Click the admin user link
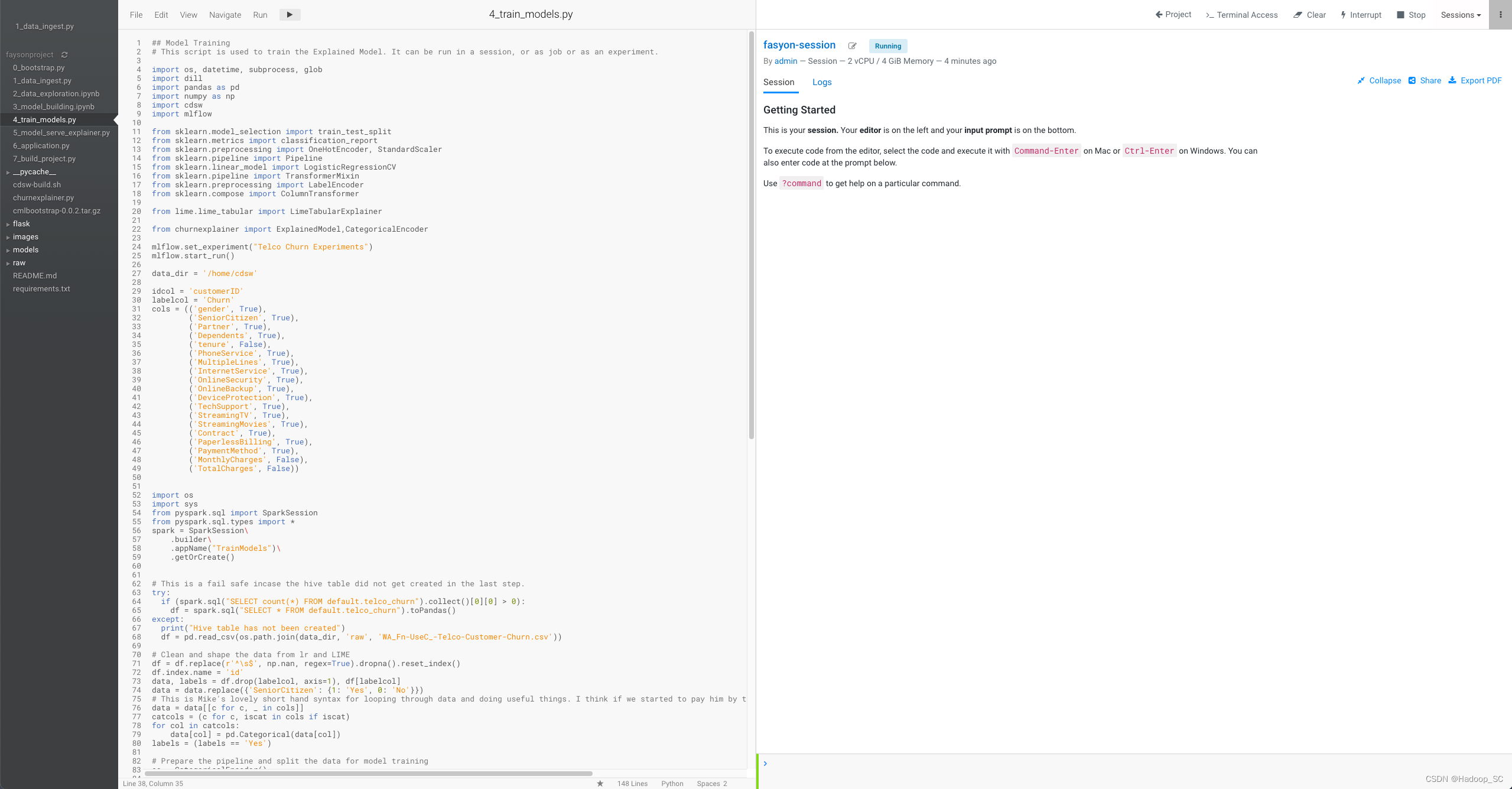Screen dimensions: 1512x789 (x=786, y=61)
